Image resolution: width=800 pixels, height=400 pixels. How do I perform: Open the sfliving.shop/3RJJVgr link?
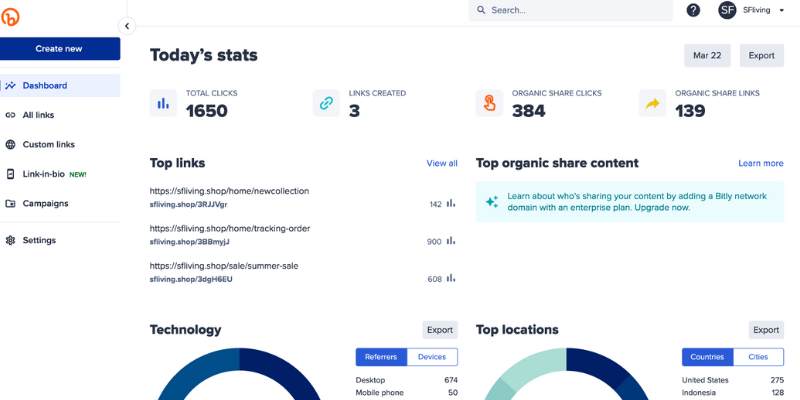coord(188,205)
